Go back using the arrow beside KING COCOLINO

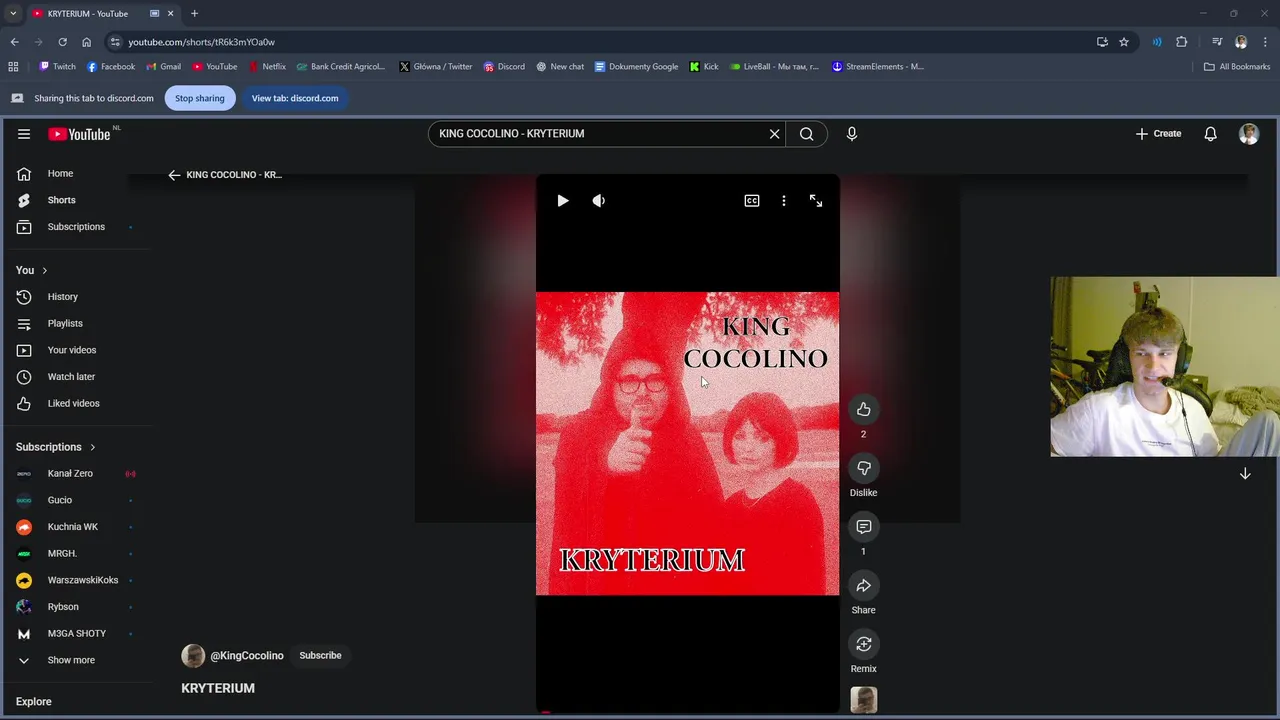pos(174,175)
